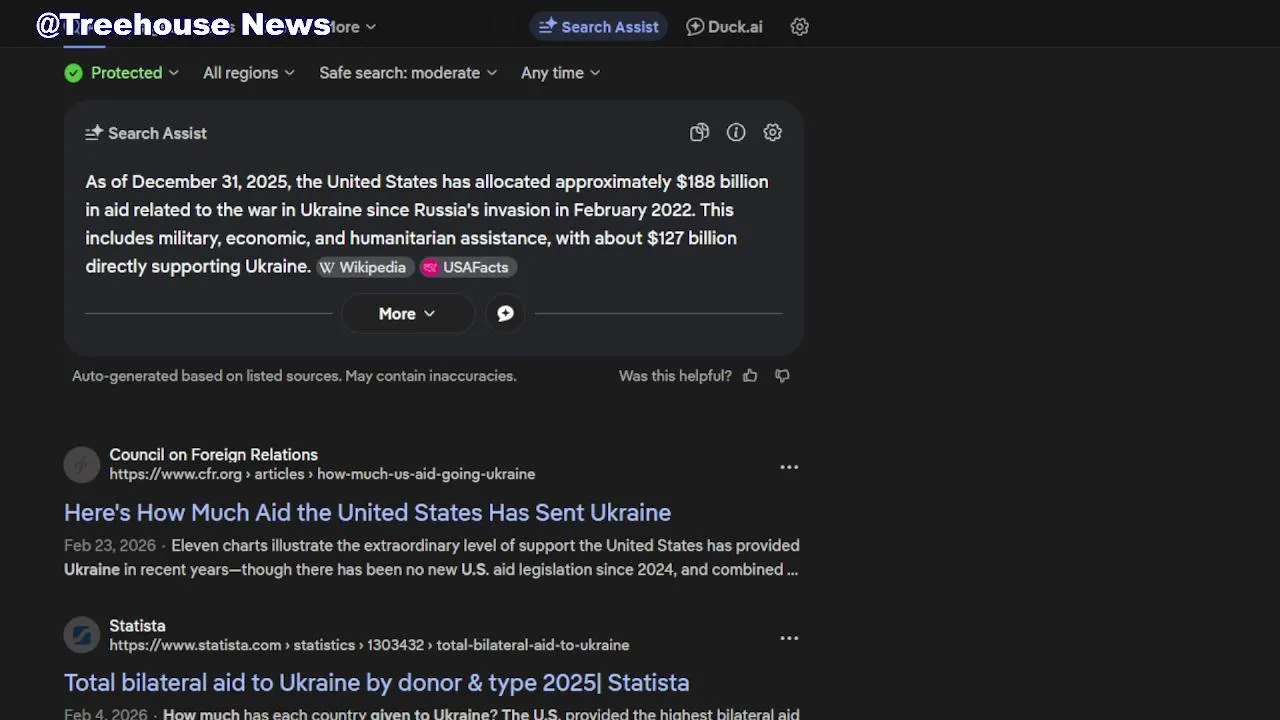Open the Protected status dropdown
Image resolution: width=1280 pixels, height=720 pixels.
click(x=122, y=73)
